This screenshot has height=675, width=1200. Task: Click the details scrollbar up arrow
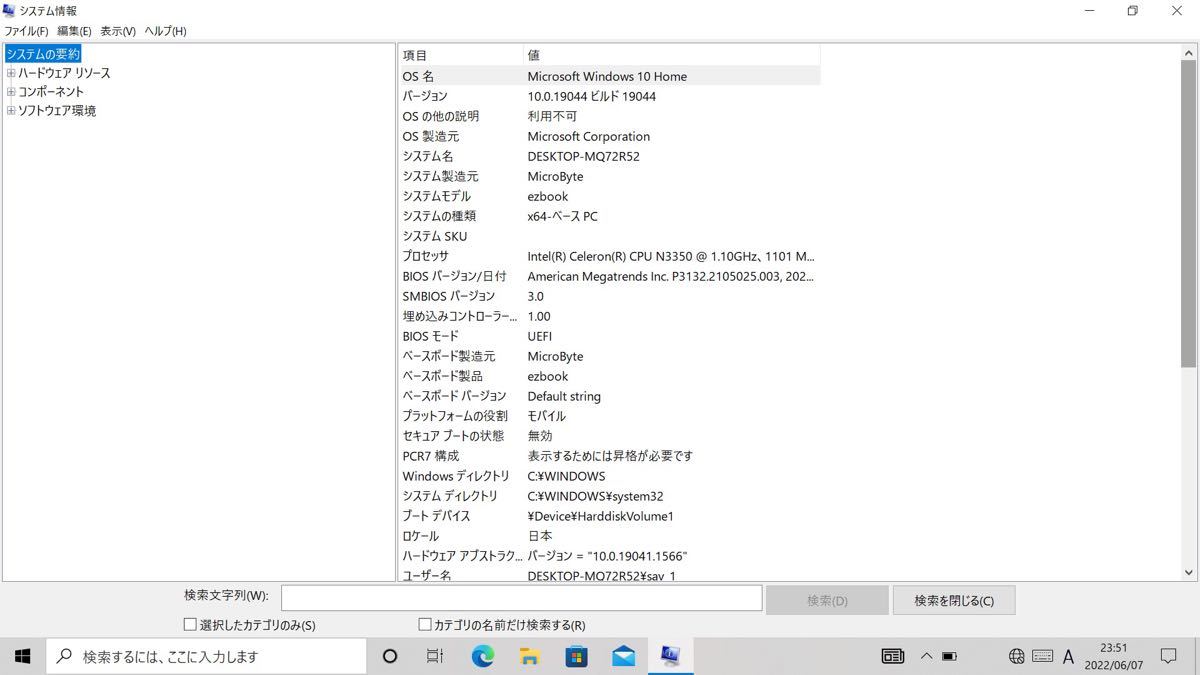coord(1189,53)
